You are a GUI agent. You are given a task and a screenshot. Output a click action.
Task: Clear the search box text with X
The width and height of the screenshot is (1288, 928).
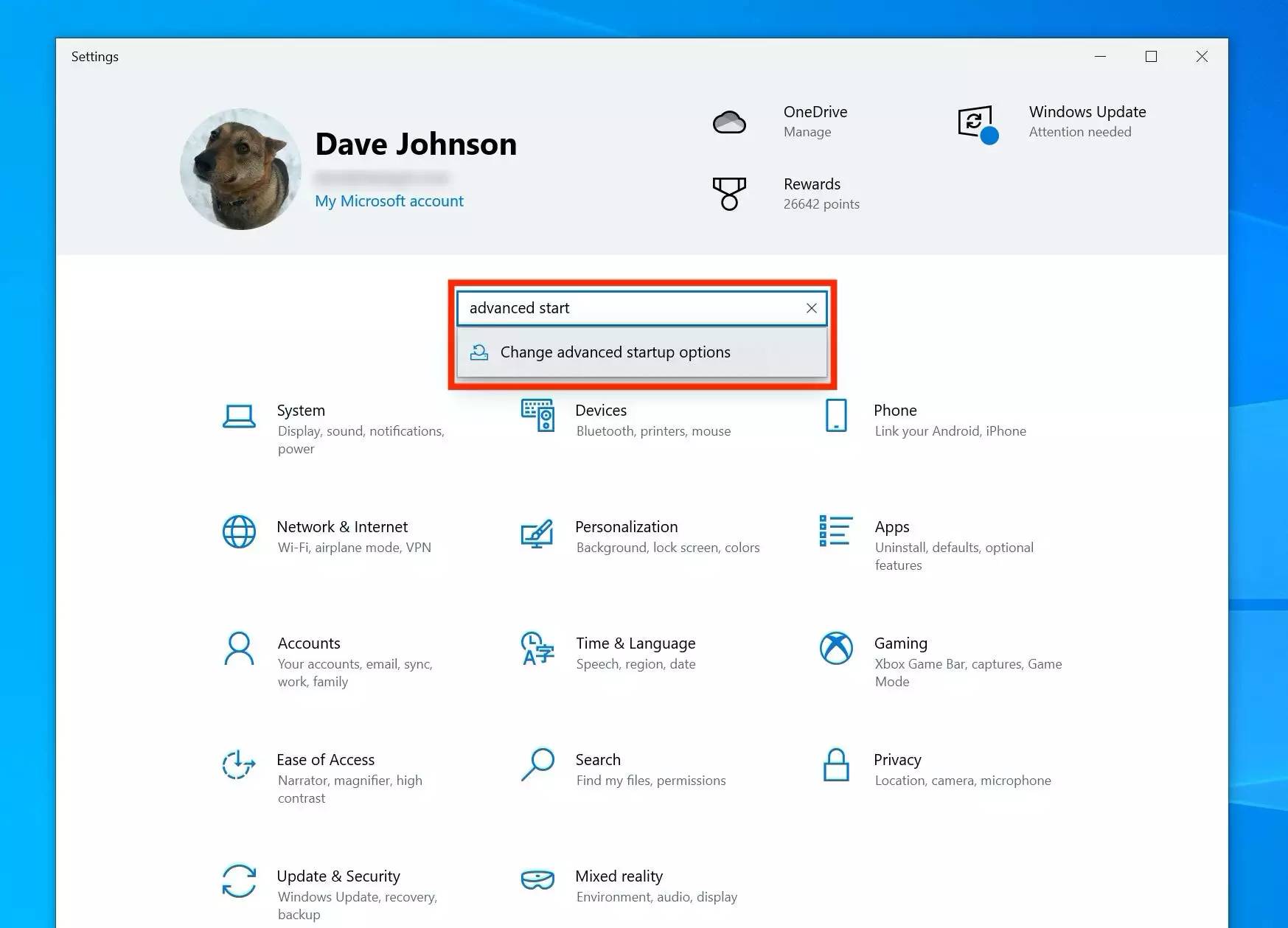point(811,308)
